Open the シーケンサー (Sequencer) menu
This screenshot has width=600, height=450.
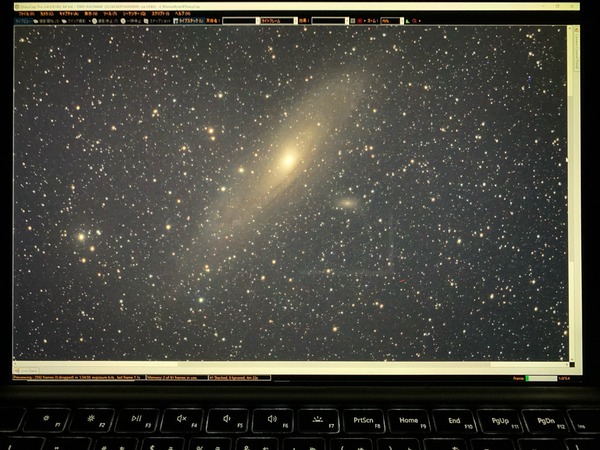tap(134, 14)
